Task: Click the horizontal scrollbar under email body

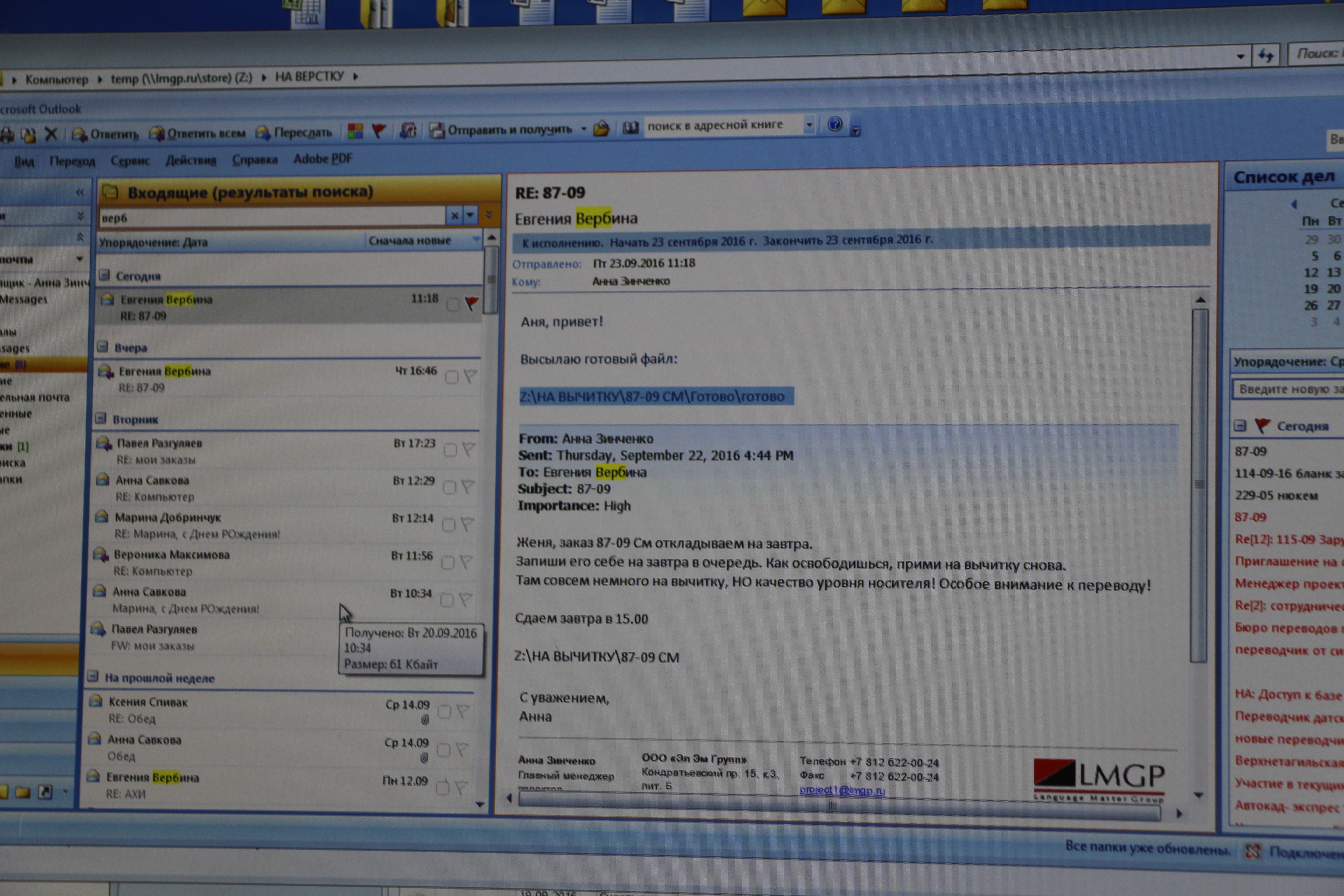Action: [832, 806]
